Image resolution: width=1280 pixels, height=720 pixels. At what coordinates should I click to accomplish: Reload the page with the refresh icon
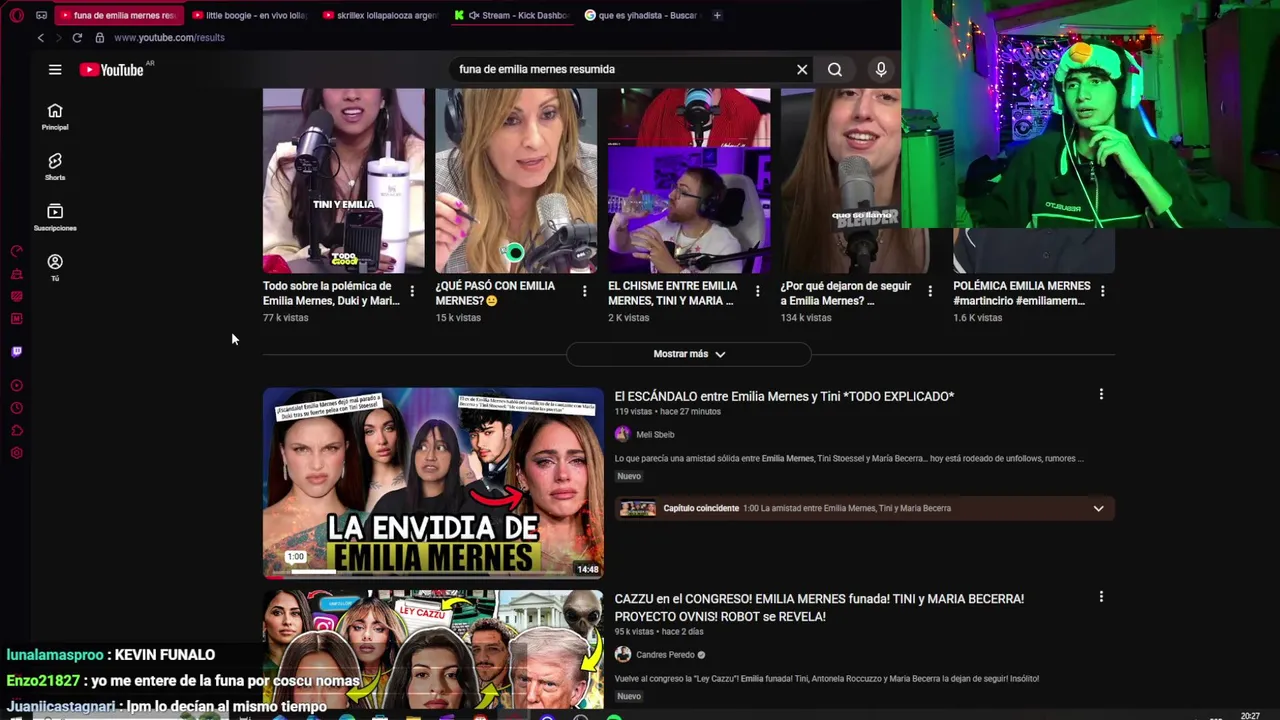click(77, 38)
